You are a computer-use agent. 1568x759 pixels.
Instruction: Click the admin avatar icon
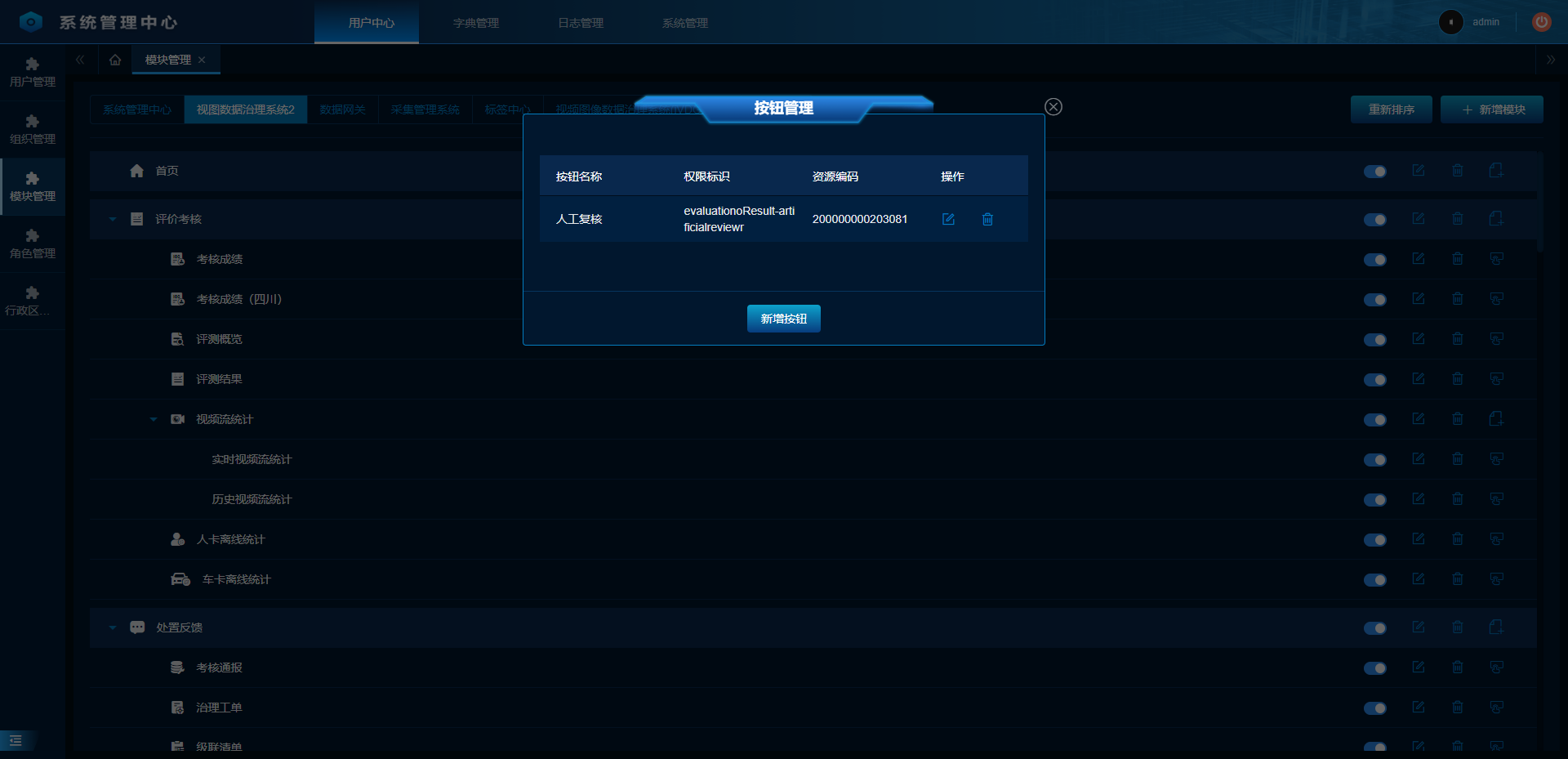pyautogui.click(x=1450, y=22)
